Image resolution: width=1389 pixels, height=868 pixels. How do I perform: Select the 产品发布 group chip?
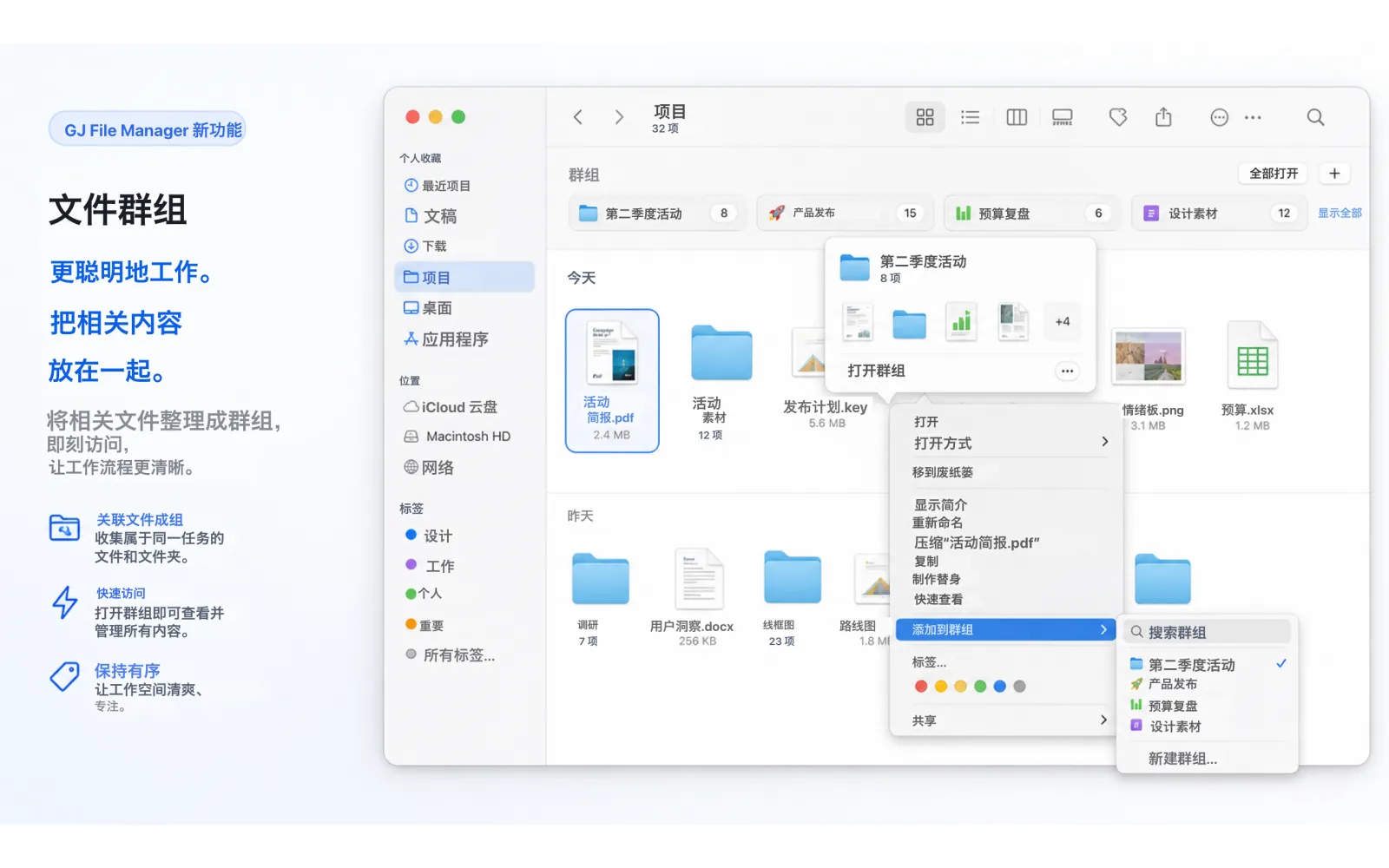coord(845,213)
